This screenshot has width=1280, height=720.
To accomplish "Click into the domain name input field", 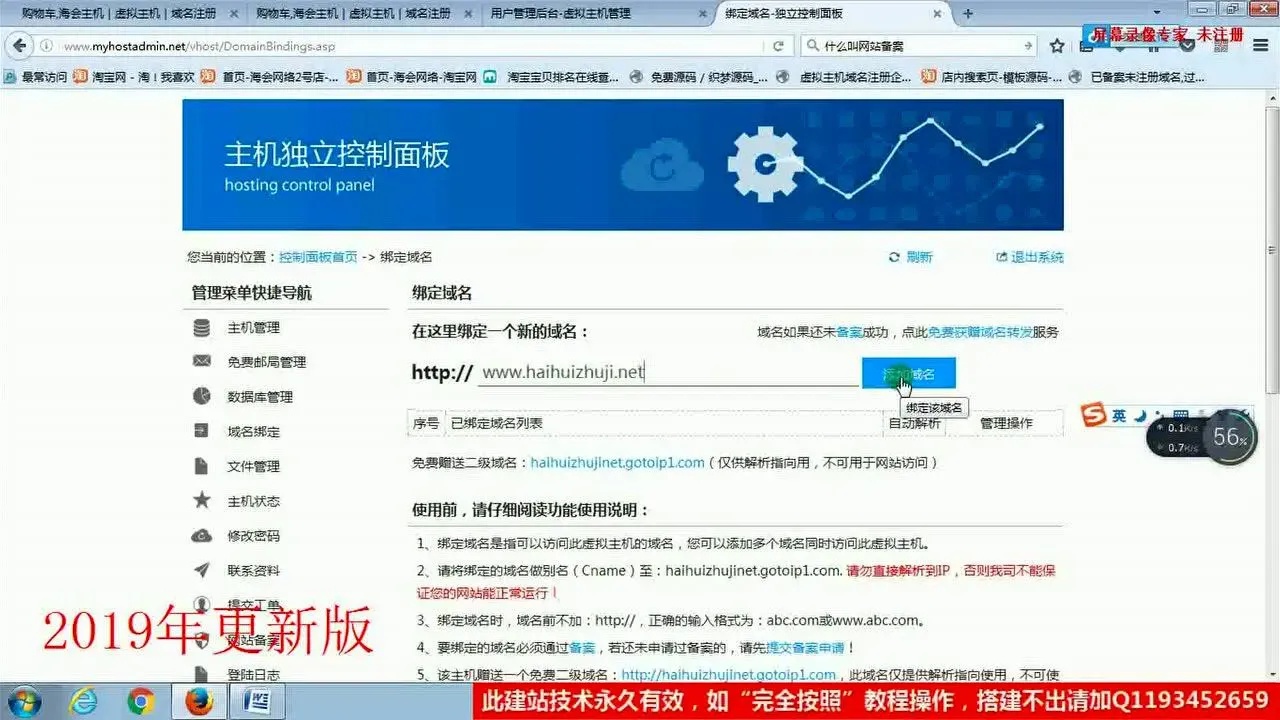I will coord(668,372).
